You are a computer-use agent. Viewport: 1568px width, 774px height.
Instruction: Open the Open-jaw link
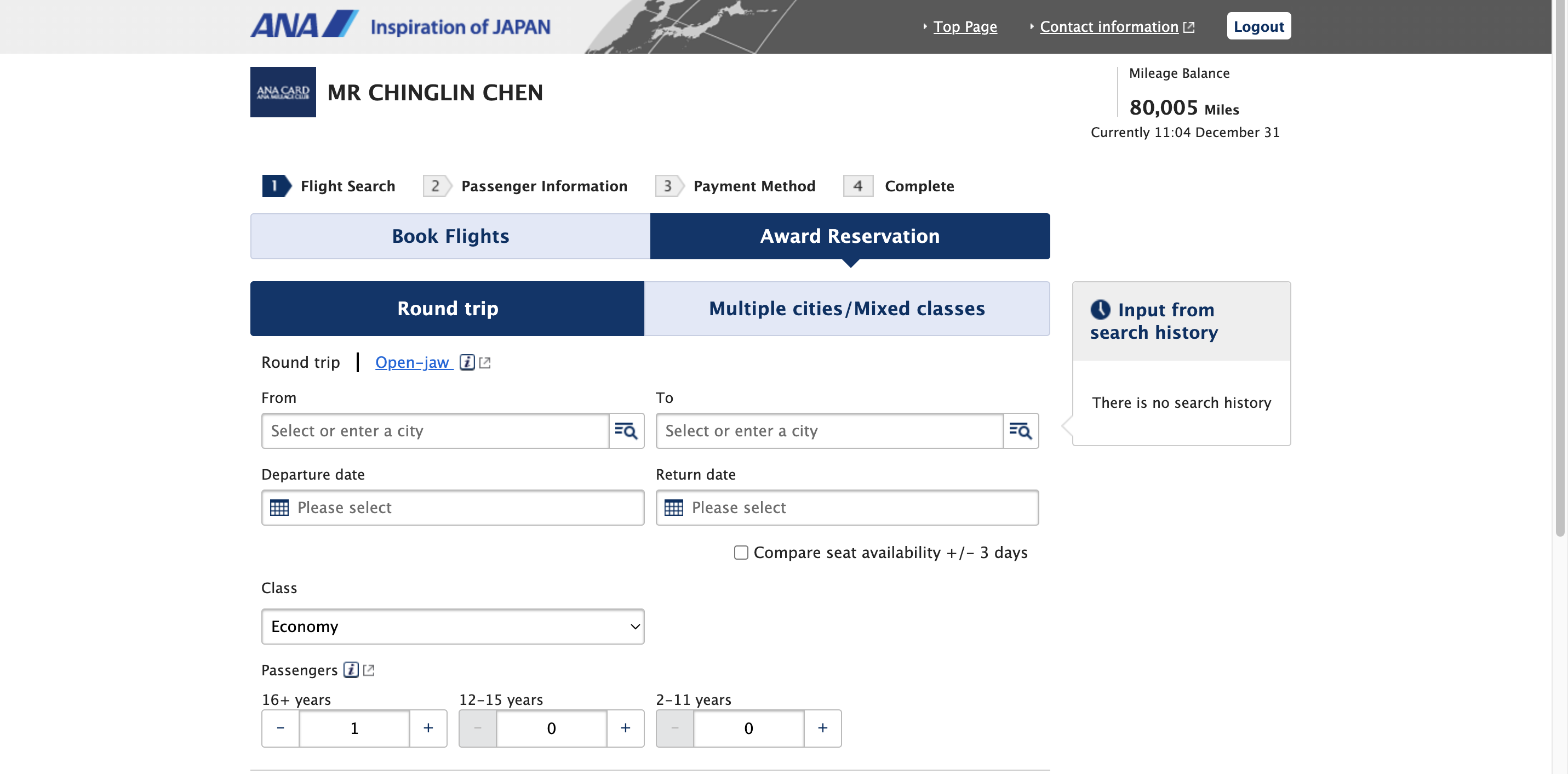[x=412, y=362]
